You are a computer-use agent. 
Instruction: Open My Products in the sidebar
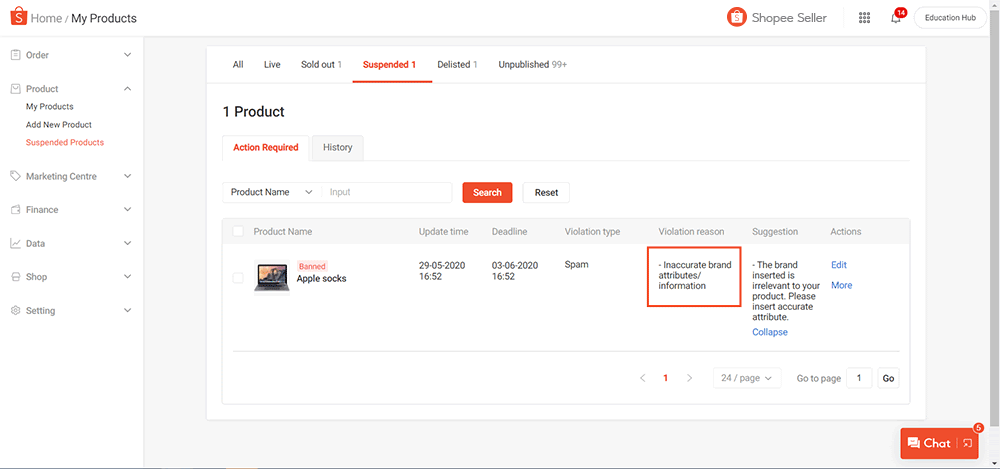point(50,107)
